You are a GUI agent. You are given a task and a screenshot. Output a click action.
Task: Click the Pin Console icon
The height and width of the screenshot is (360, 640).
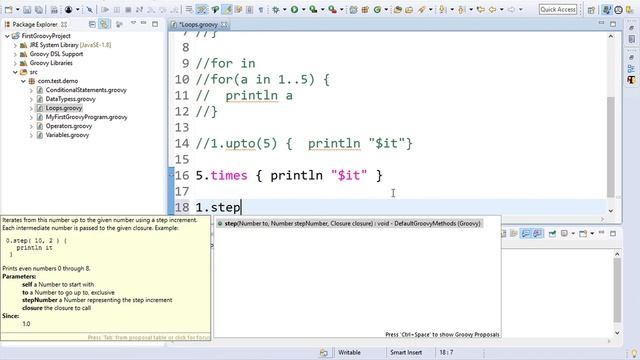click(552, 233)
